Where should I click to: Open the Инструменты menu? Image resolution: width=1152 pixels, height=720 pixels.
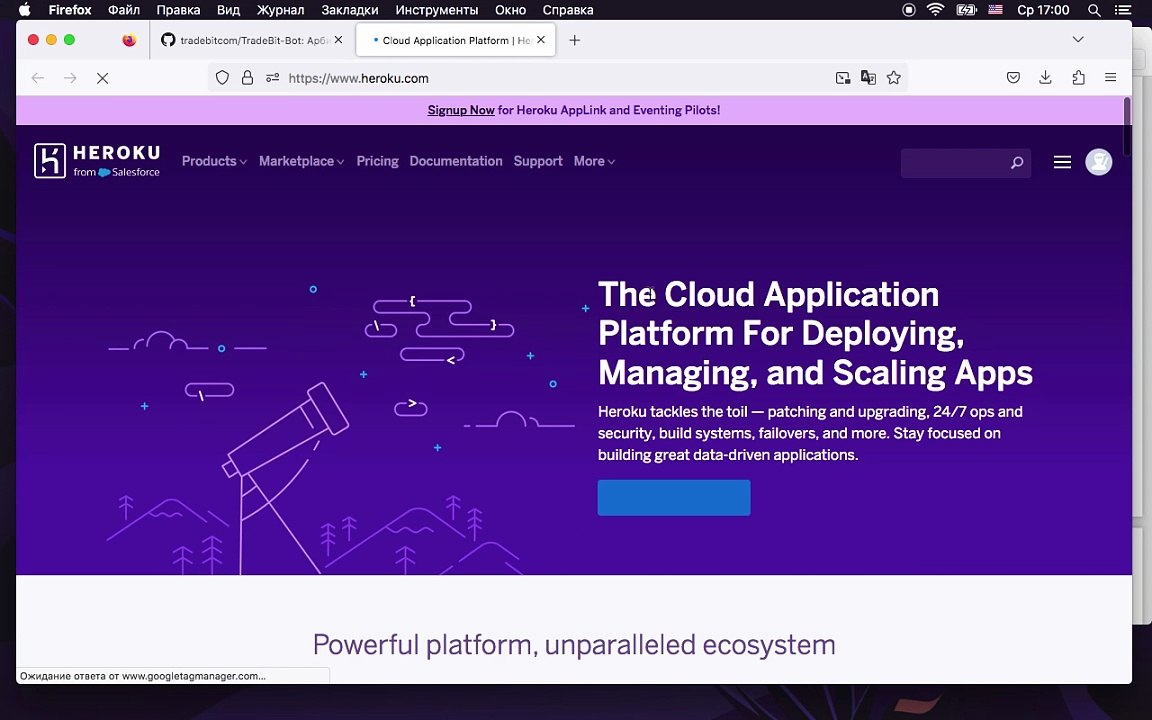[436, 10]
